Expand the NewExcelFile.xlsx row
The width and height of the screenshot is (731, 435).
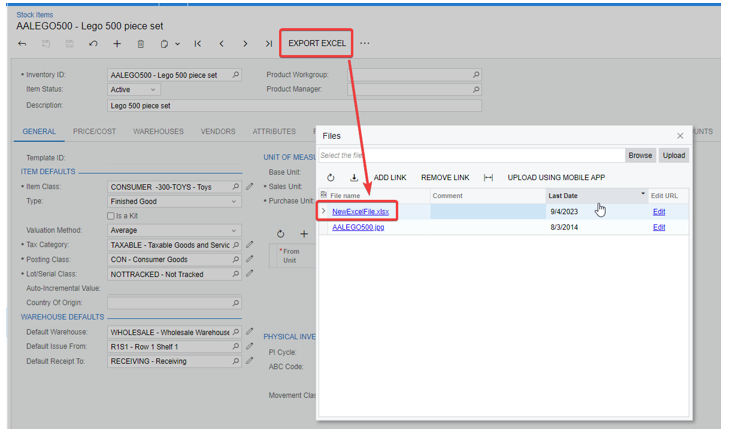(x=323, y=211)
